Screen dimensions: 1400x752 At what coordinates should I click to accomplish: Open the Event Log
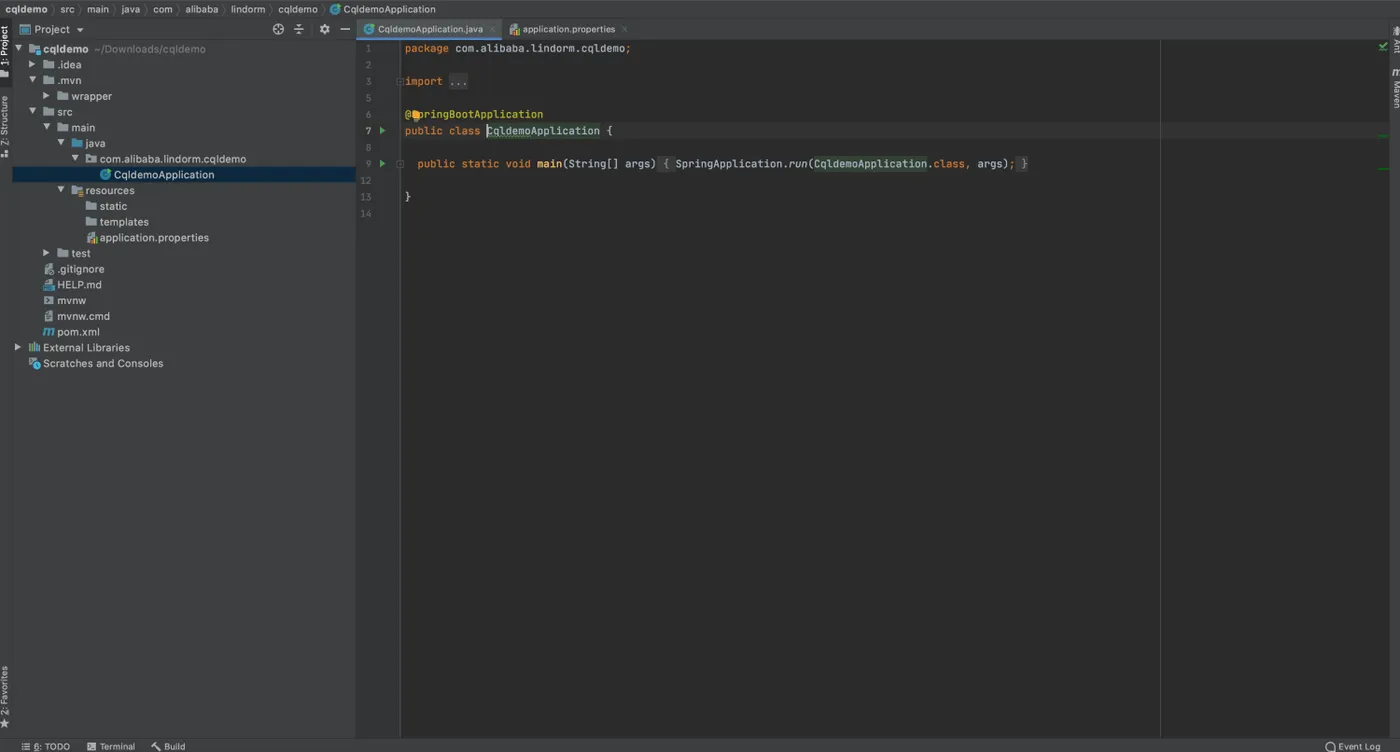1352,746
